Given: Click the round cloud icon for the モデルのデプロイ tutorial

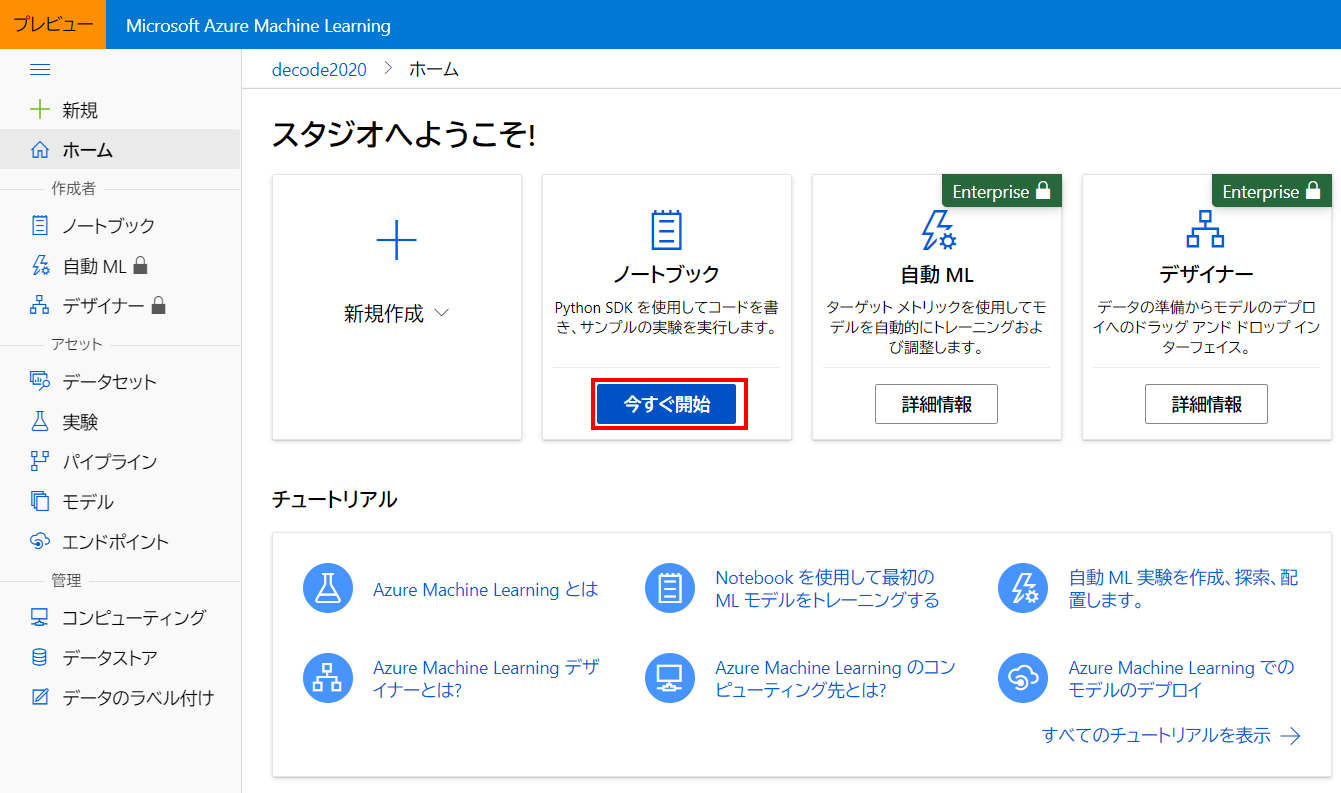Looking at the screenshot, I should click(x=1023, y=678).
